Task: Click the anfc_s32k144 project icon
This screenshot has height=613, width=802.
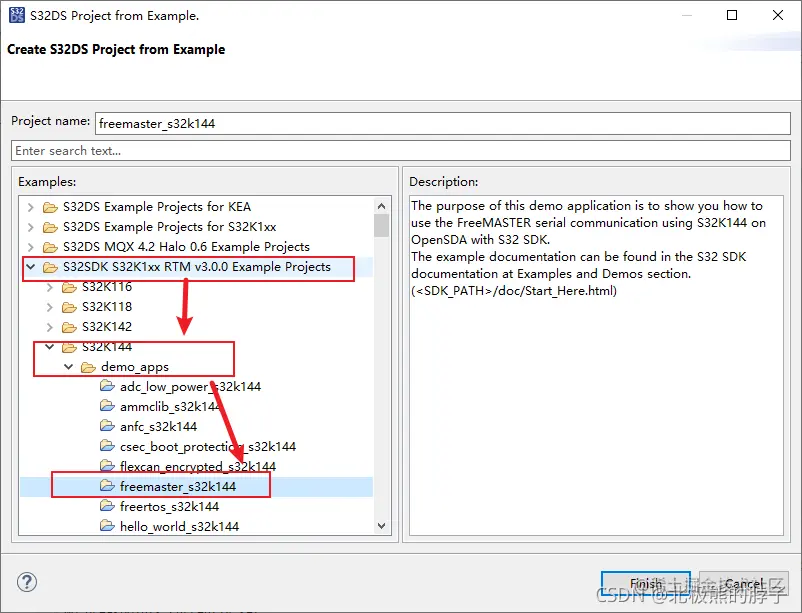Action: 107,426
